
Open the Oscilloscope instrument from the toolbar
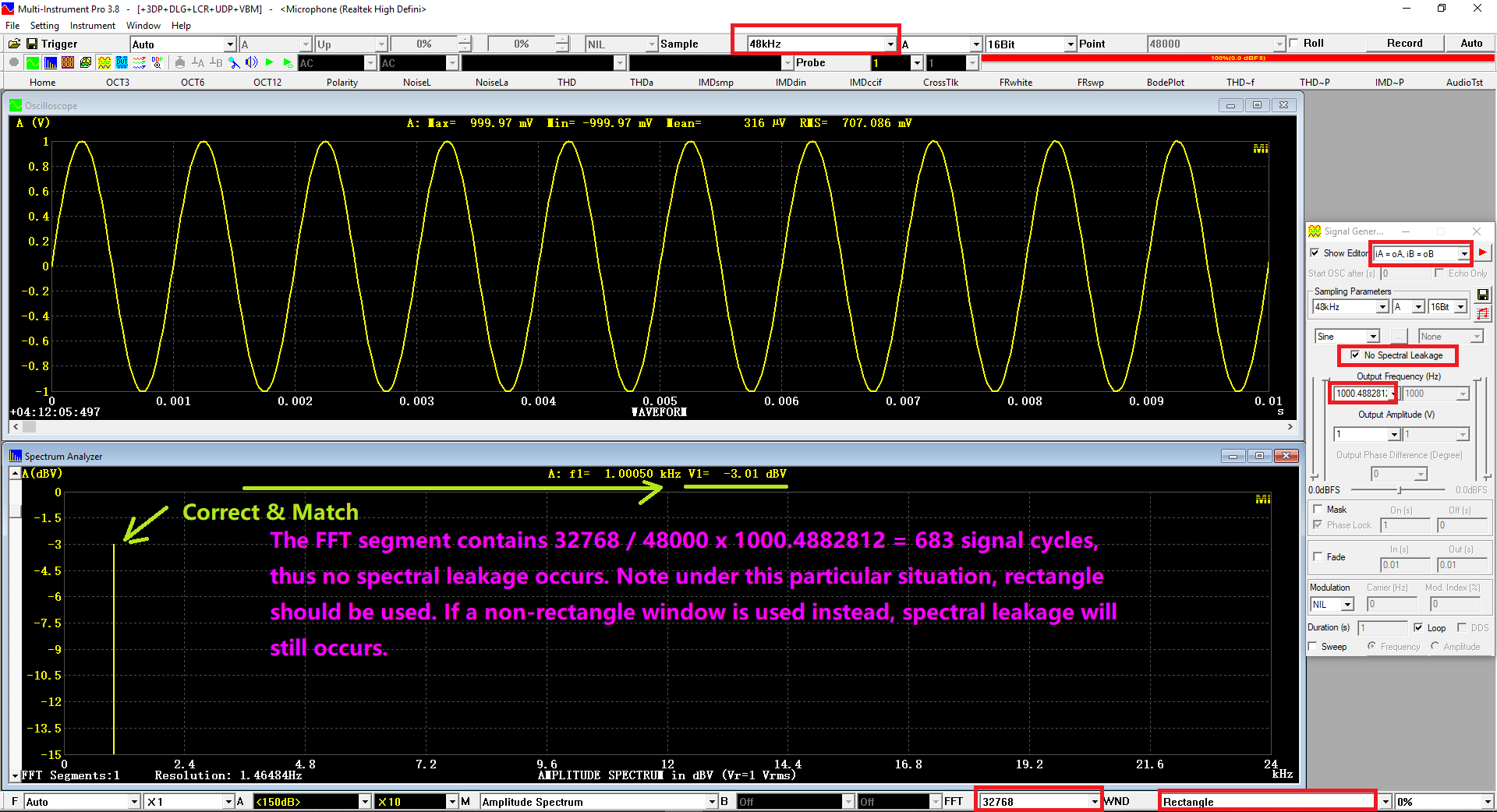pyautogui.click(x=32, y=63)
